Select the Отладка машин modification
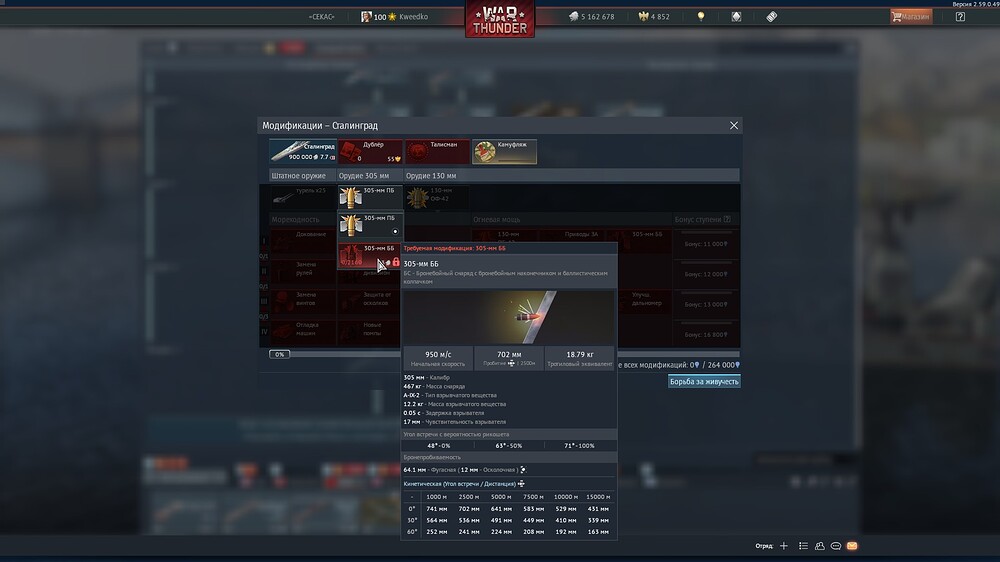The width and height of the screenshot is (1000, 562). pyautogui.click(x=303, y=332)
